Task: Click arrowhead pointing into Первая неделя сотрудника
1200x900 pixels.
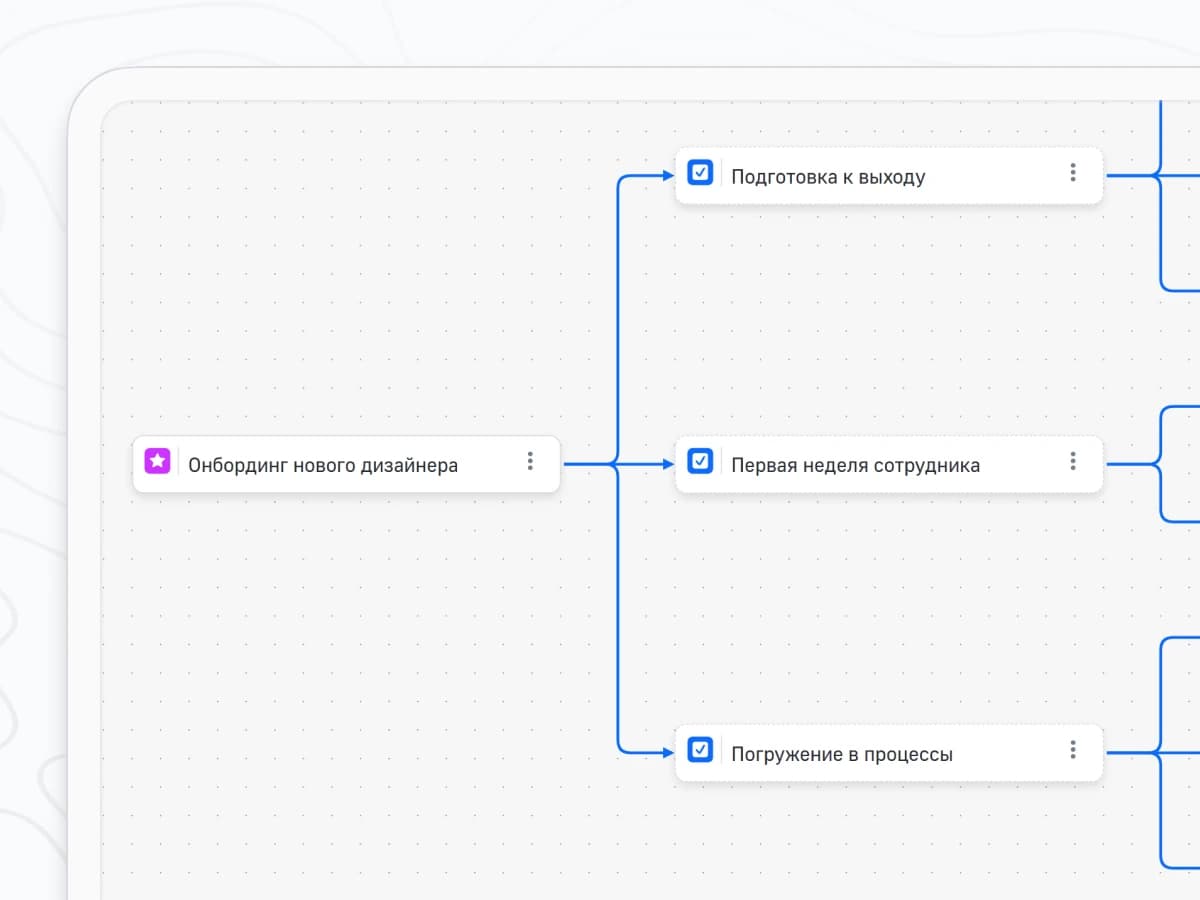Action: (668, 464)
